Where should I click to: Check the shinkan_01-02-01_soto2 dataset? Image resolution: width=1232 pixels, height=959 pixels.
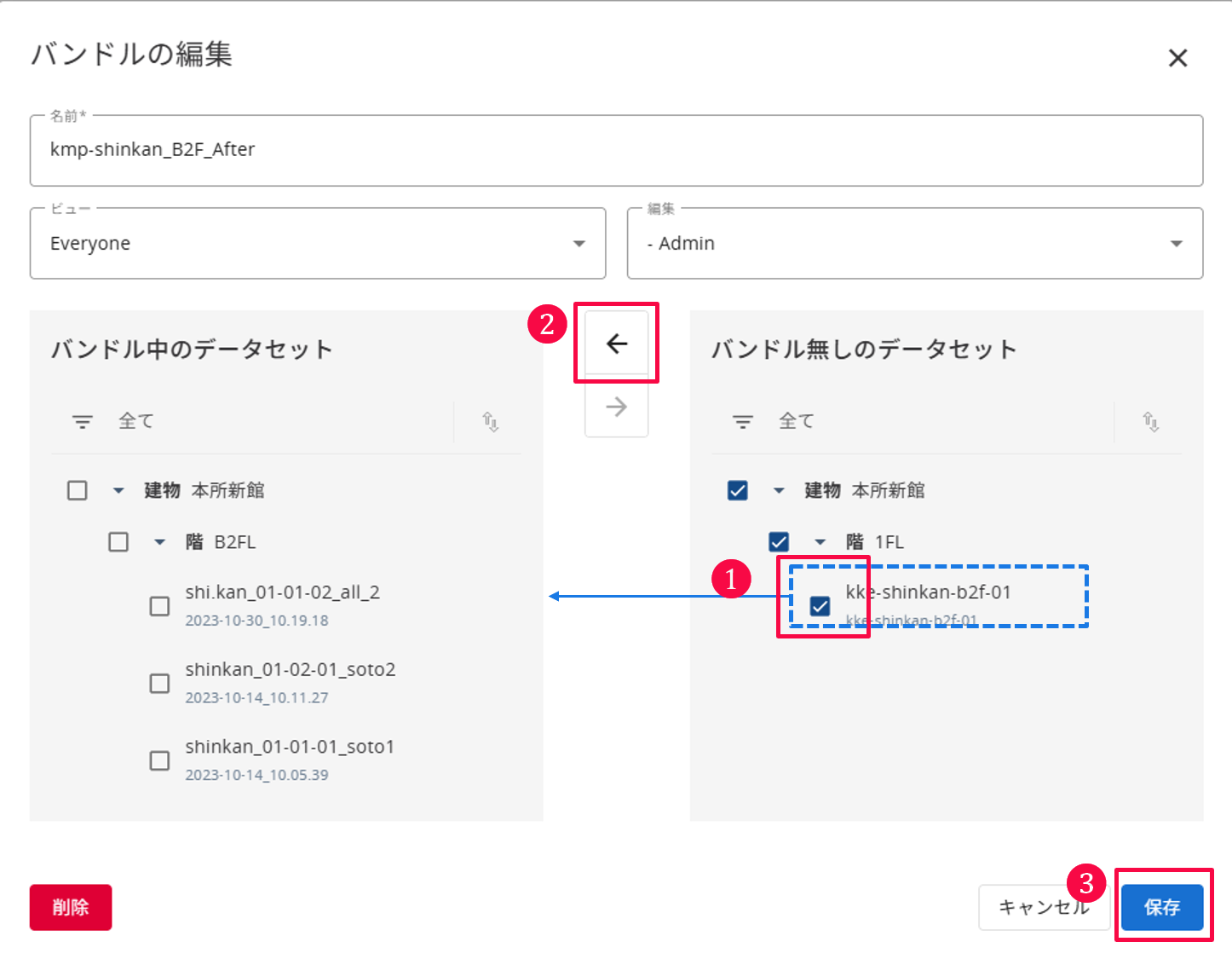point(159,684)
